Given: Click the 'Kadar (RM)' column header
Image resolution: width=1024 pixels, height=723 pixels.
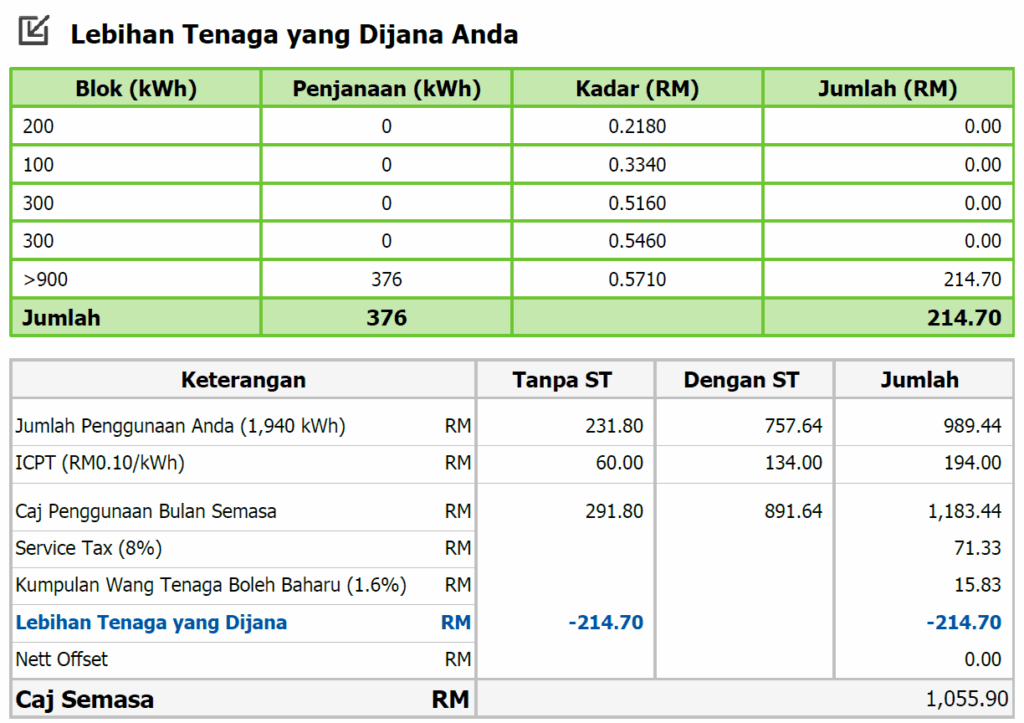Looking at the screenshot, I should (637, 88).
